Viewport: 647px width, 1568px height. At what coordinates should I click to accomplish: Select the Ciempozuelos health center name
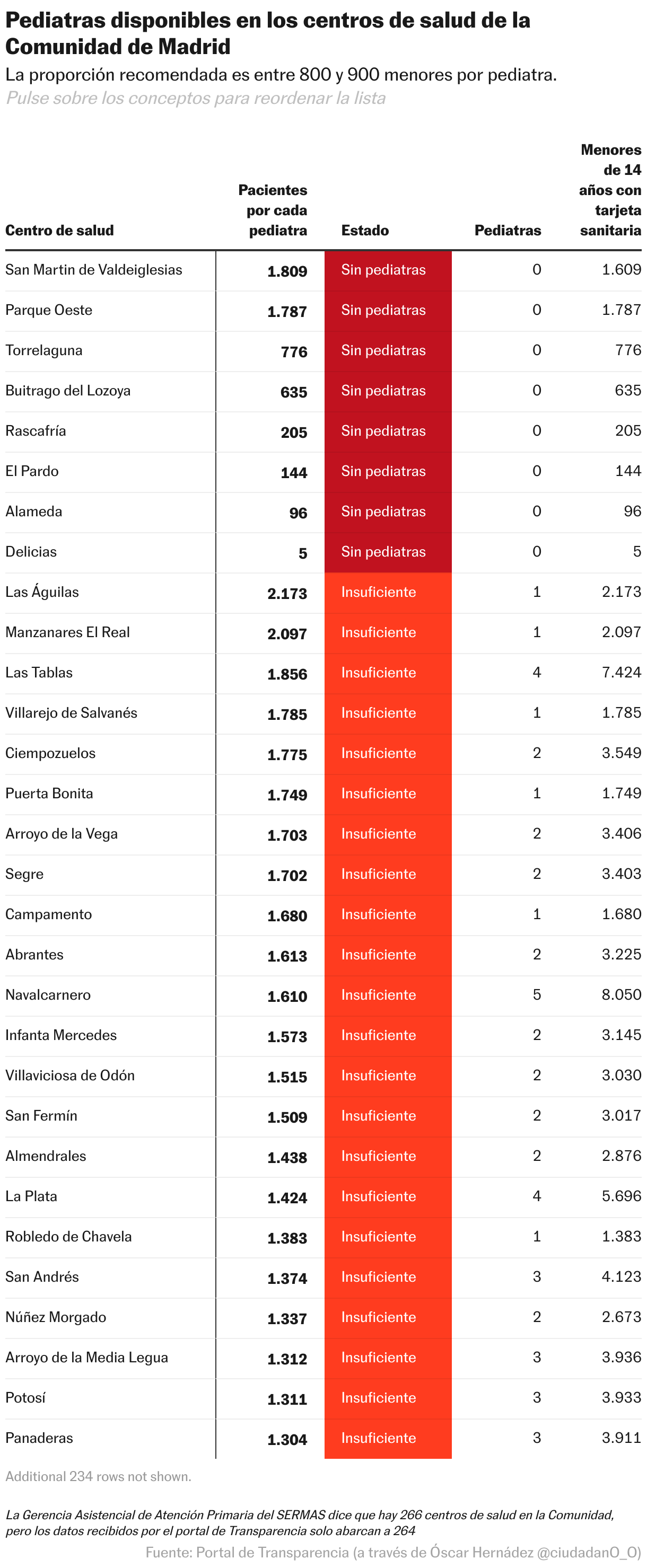[x=50, y=754]
